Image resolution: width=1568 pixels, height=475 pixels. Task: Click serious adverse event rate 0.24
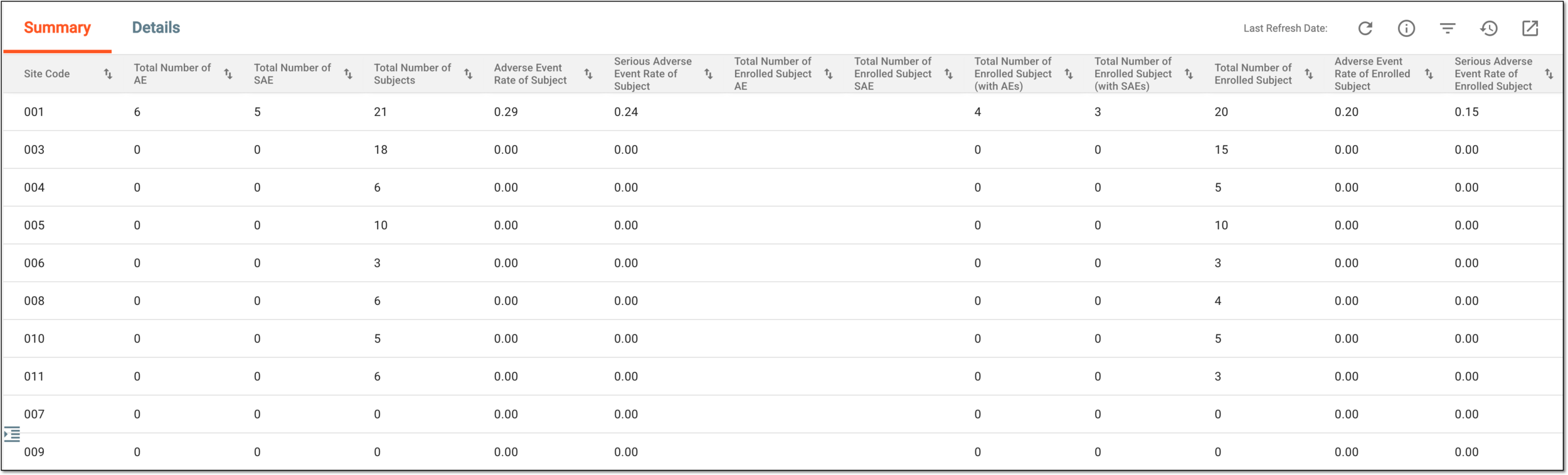tap(626, 112)
